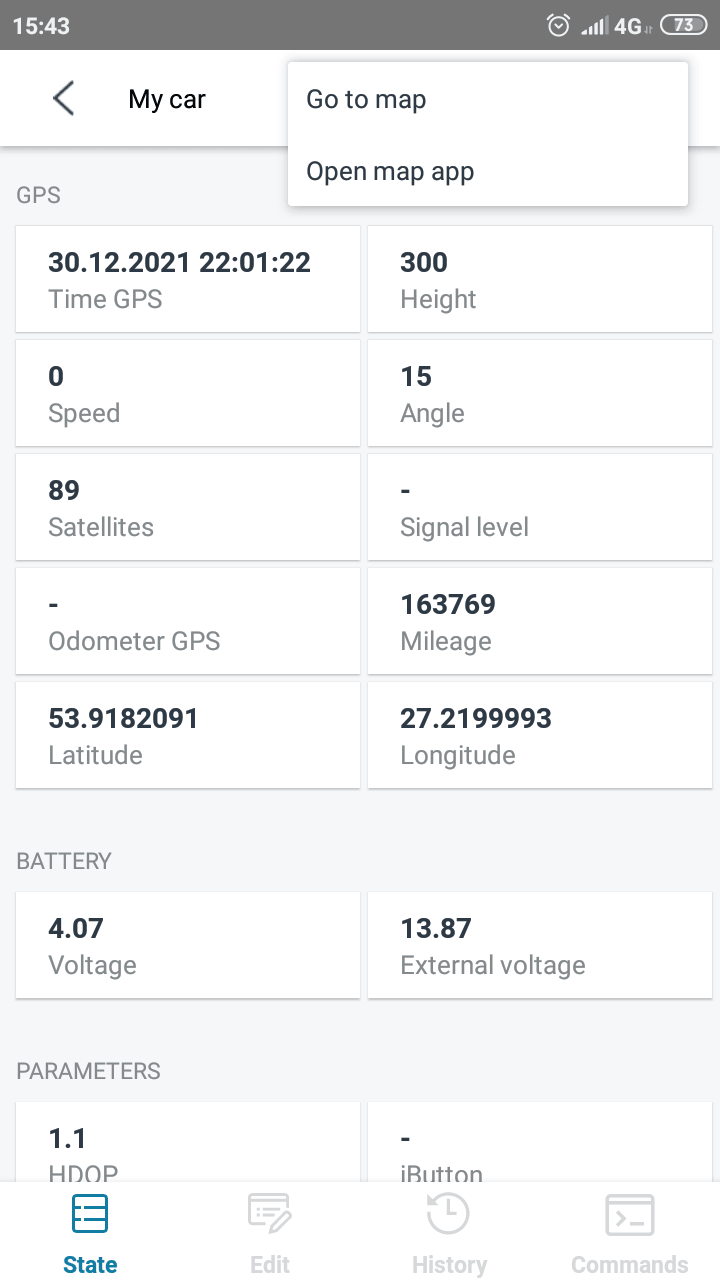Viewport: 720px width, 1280px height.
Task: Tap the Satellites count card
Action: 188,507
